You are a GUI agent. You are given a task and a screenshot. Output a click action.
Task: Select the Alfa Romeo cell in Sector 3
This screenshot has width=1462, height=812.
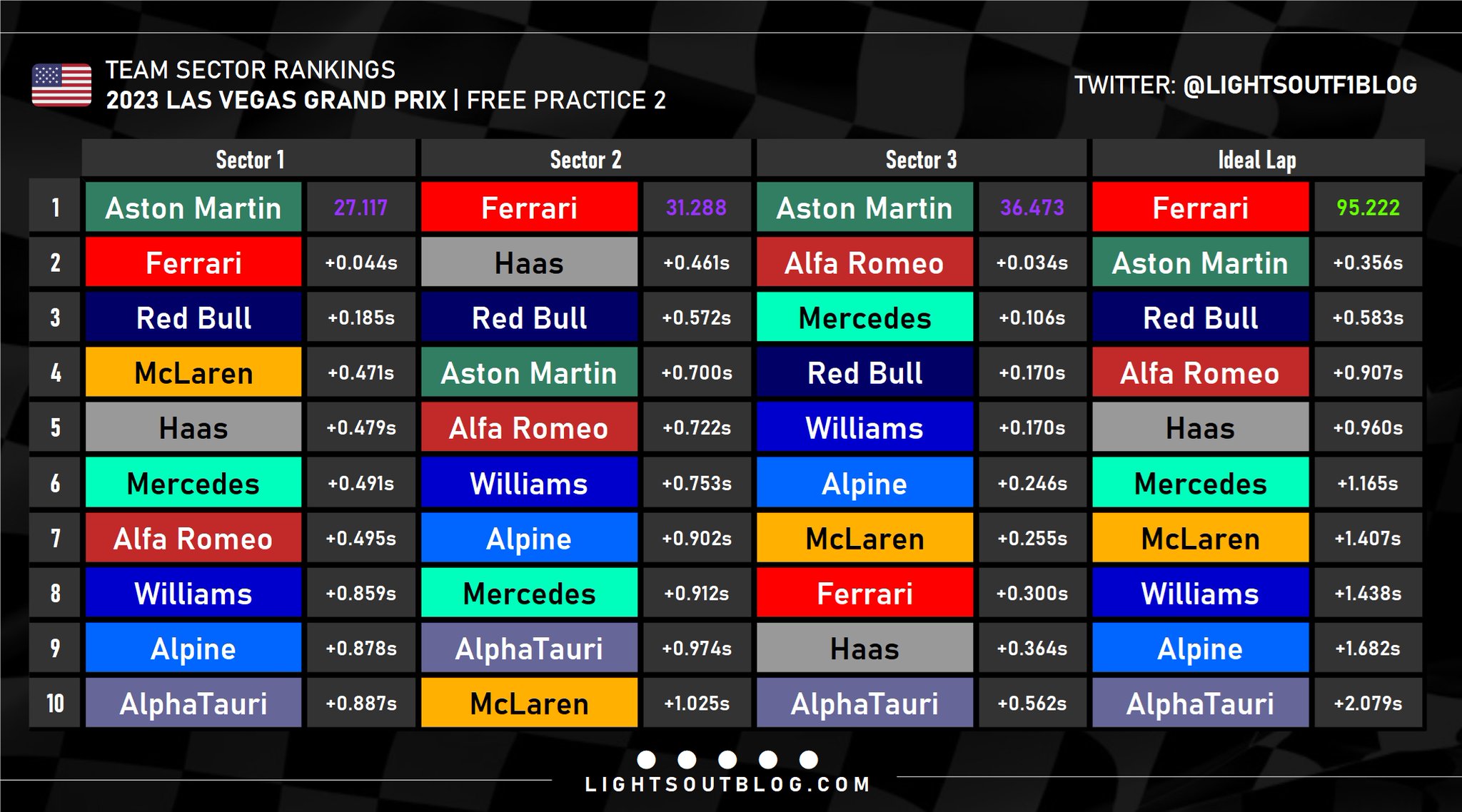click(x=864, y=263)
